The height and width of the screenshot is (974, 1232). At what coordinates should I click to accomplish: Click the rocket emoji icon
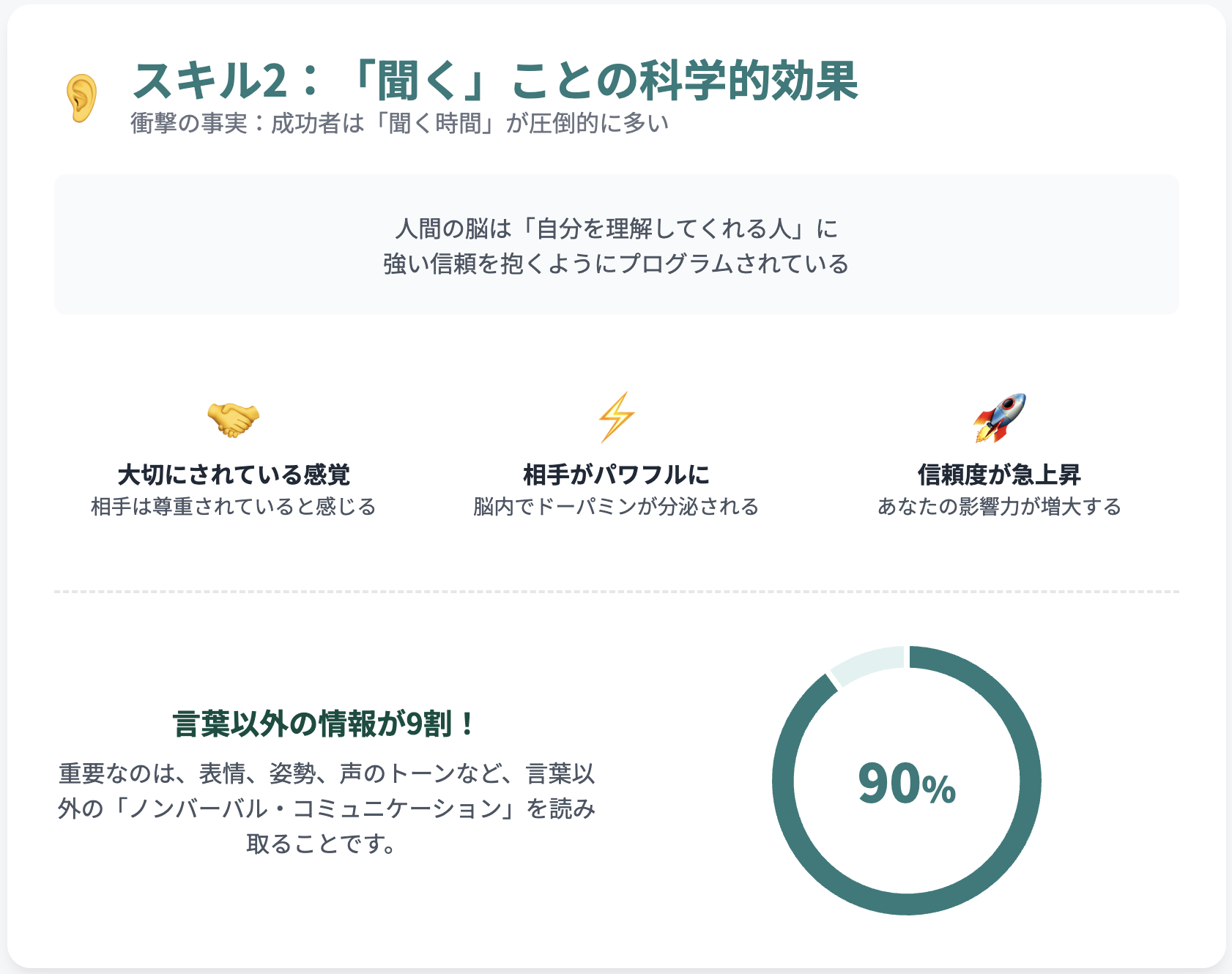(x=999, y=417)
